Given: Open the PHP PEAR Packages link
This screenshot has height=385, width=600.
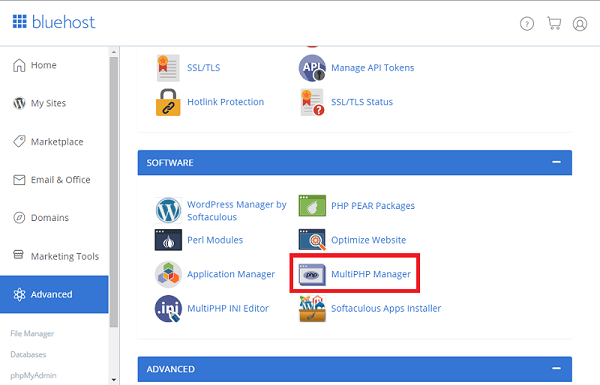Looking at the screenshot, I should [x=373, y=206].
